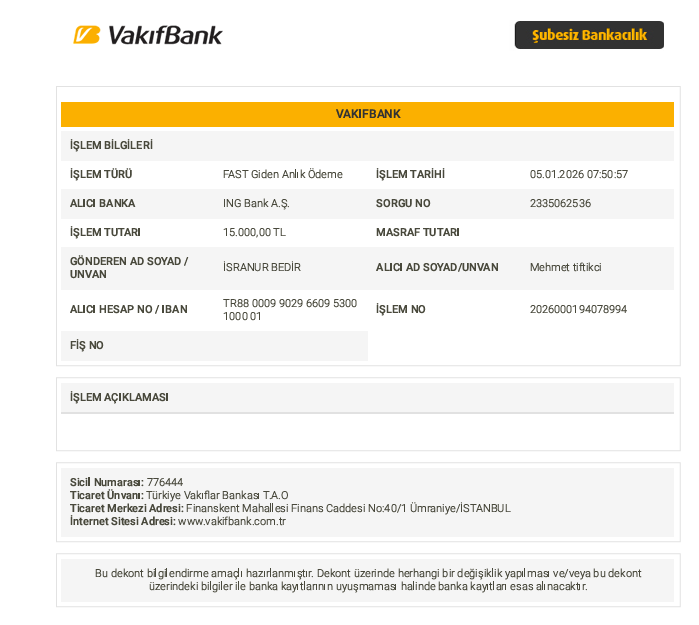Click the İŞLEM AÇIKLAMASI heading

coord(119,397)
